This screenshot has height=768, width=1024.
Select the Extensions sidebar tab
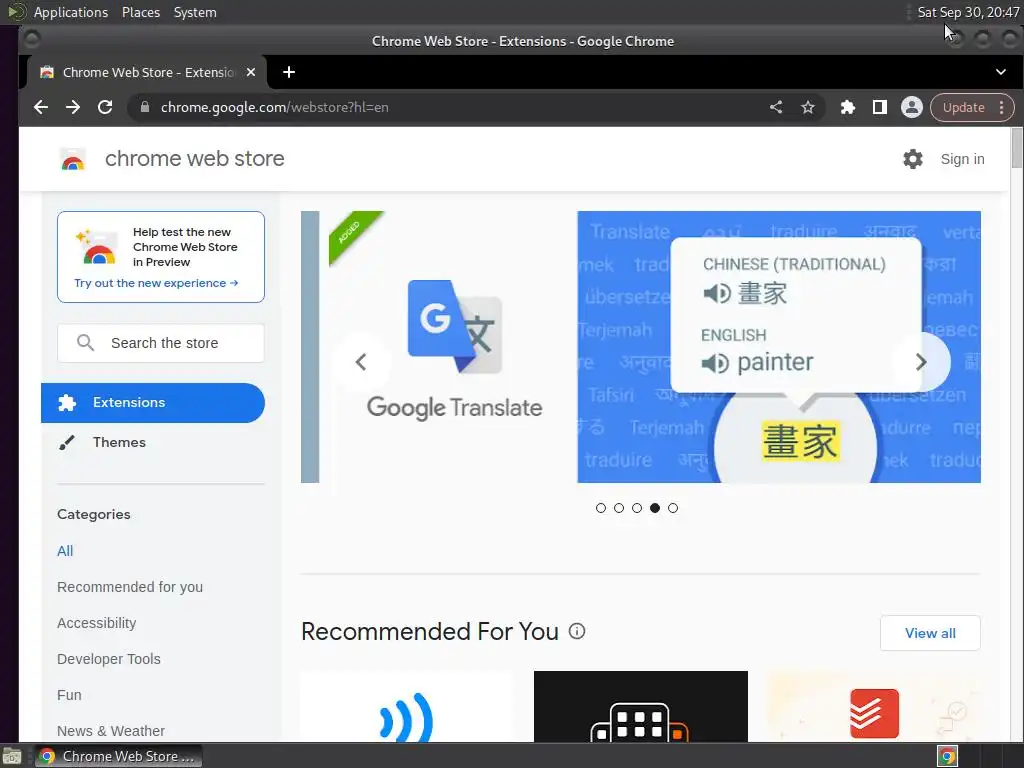[153, 402]
